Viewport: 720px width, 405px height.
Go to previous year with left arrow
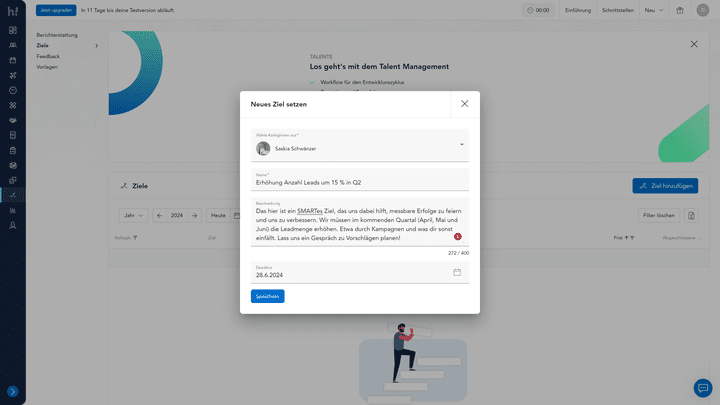coord(159,215)
